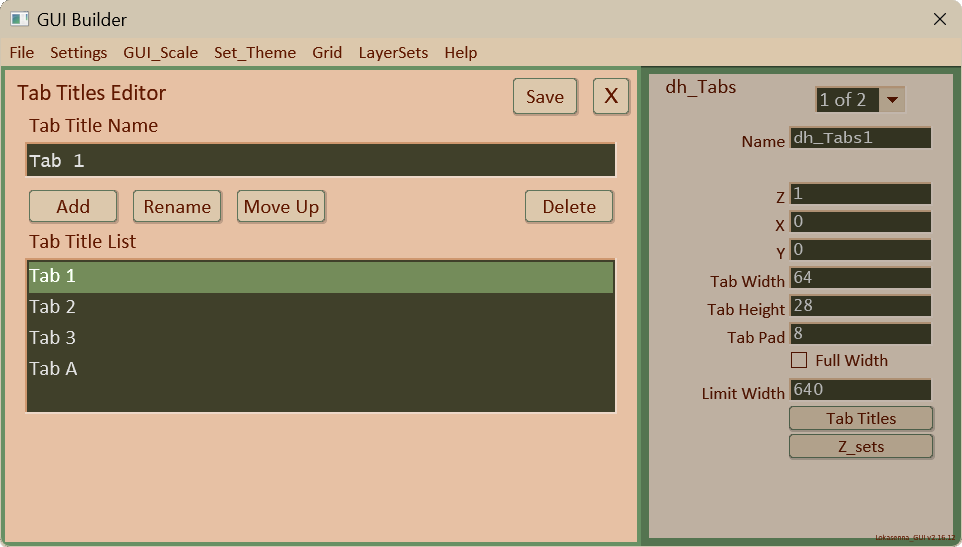Screen dimensions: 962x547
Task: Click the Save button
Action: tap(545, 96)
